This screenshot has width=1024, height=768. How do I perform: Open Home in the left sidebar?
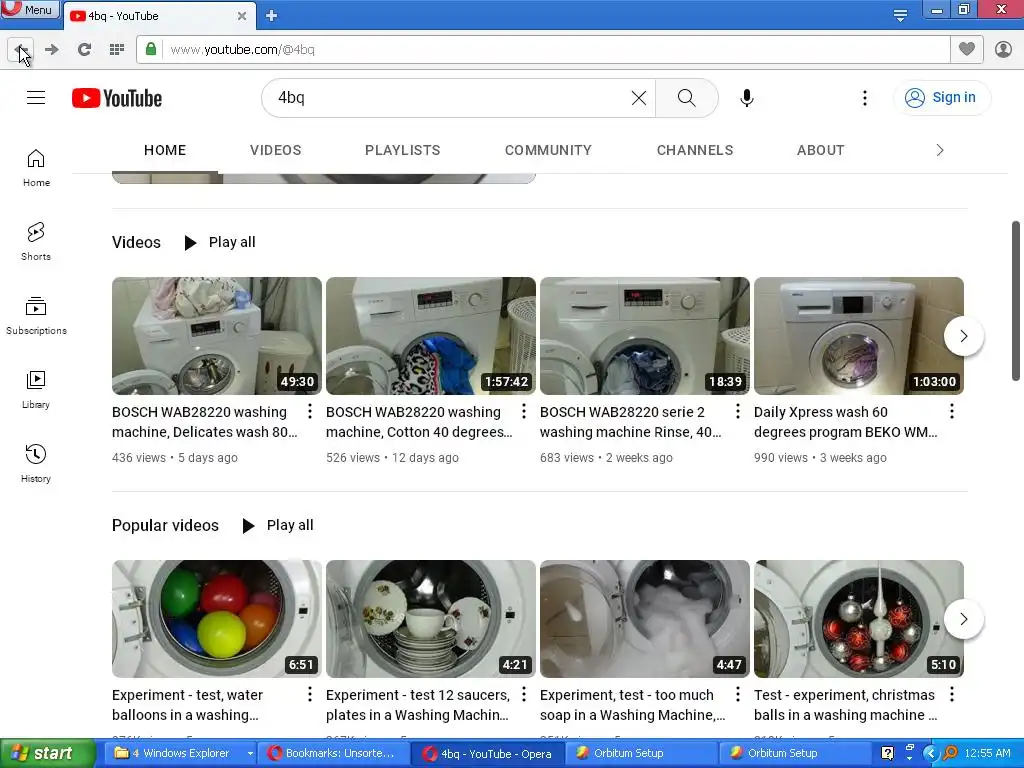36,168
